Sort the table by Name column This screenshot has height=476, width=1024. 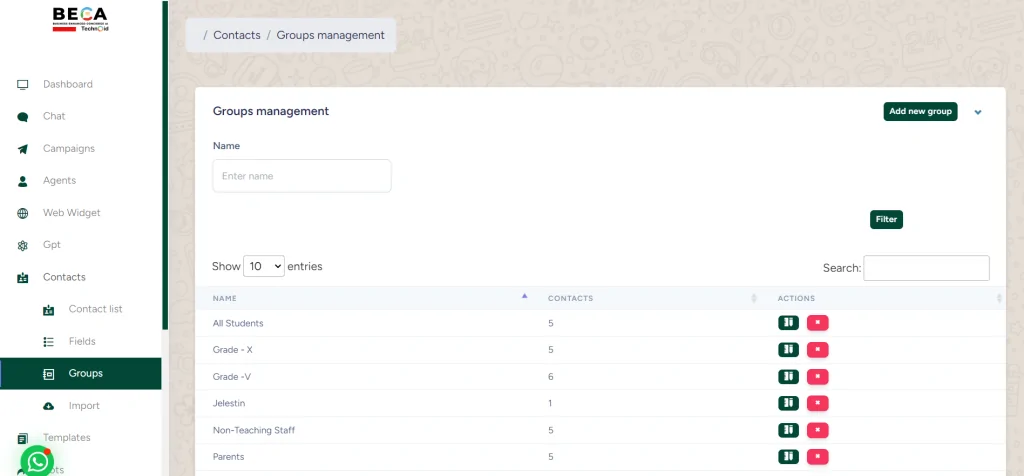(525, 298)
